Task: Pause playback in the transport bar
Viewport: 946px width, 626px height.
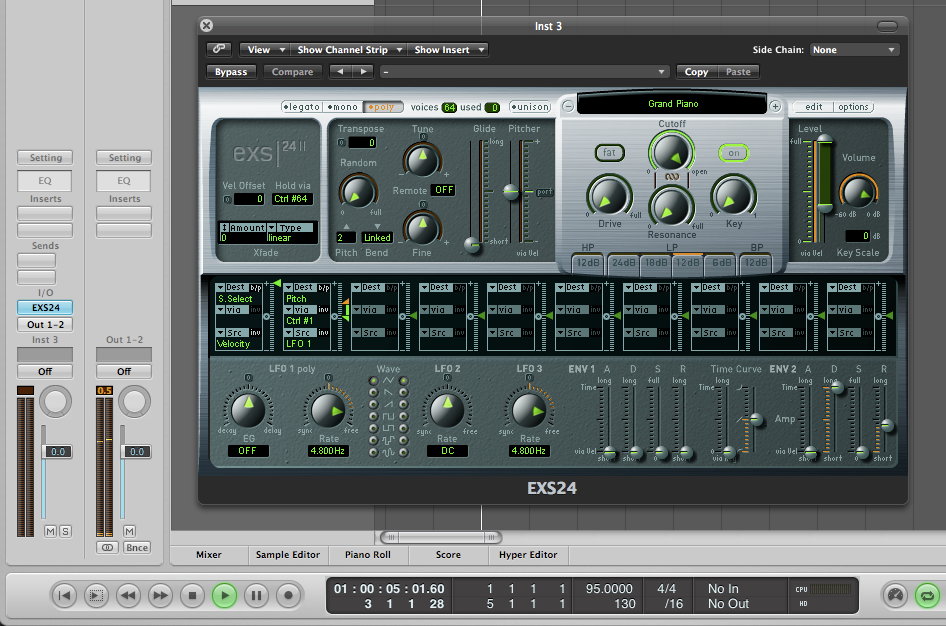Action: 256,596
